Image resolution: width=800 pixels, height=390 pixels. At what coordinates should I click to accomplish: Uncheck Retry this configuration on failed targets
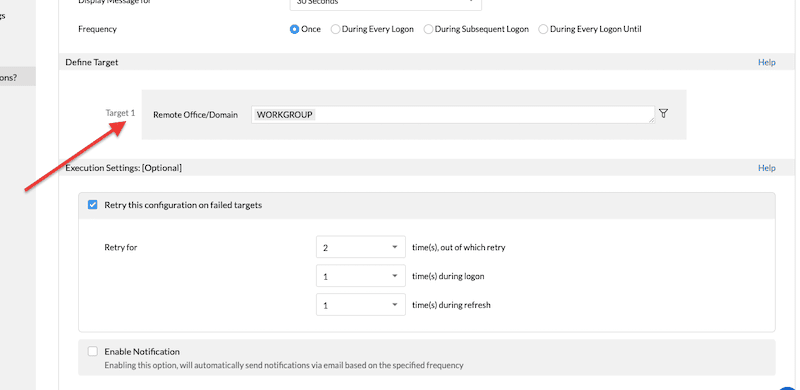(92, 205)
